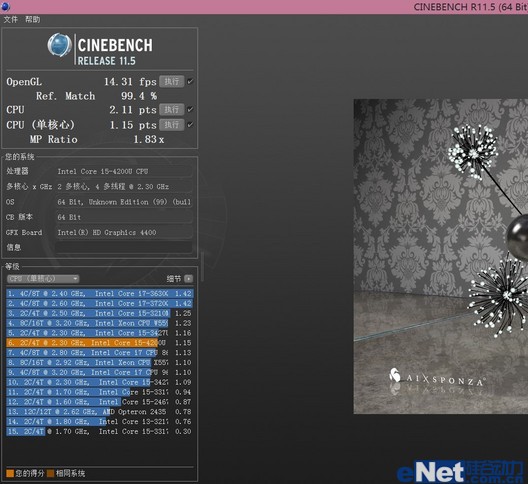
Task: Click the Ref. Match value 99.4 %
Action: point(139,96)
